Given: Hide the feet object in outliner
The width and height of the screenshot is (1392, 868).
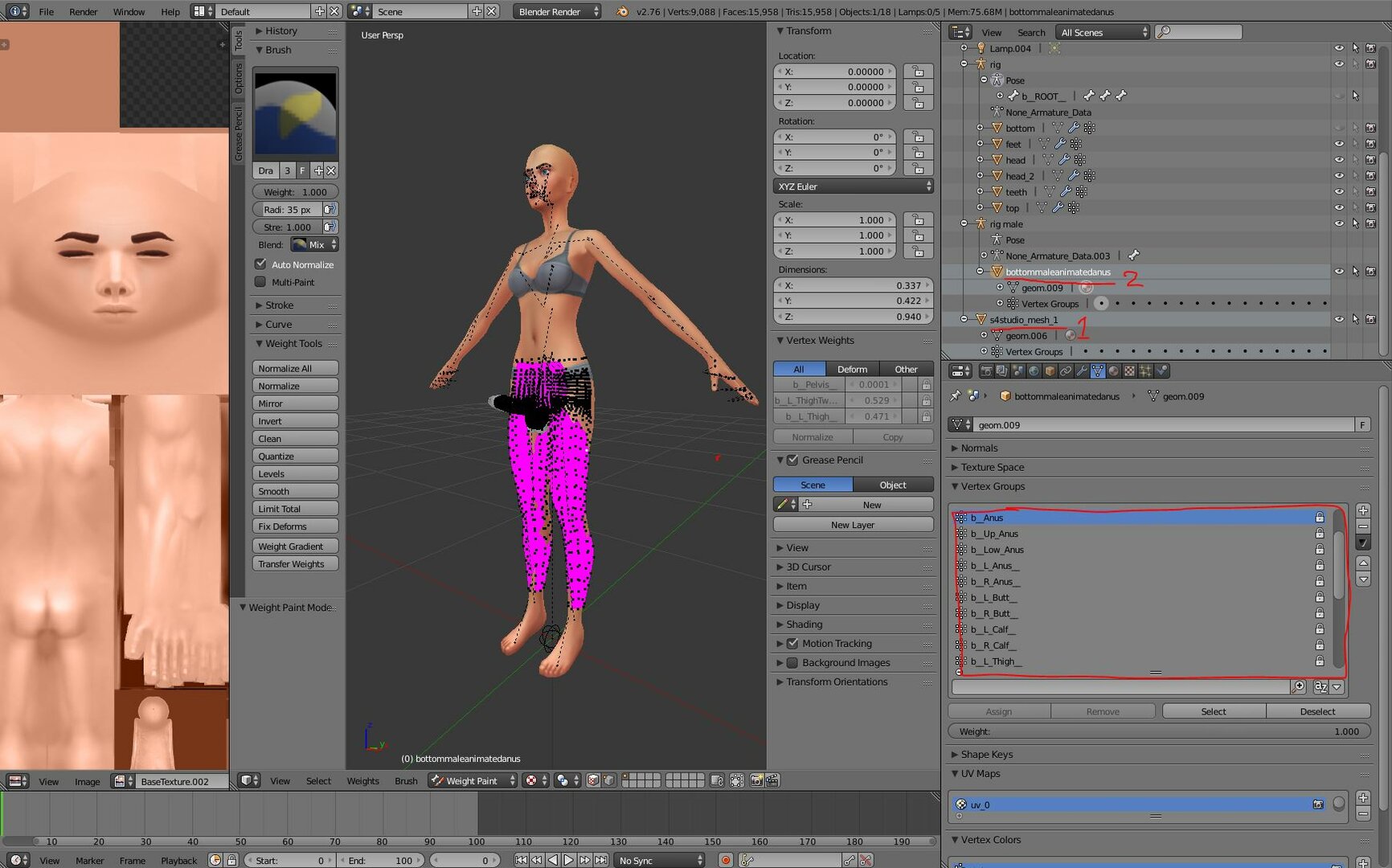Looking at the screenshot, I should point(1339,144).
